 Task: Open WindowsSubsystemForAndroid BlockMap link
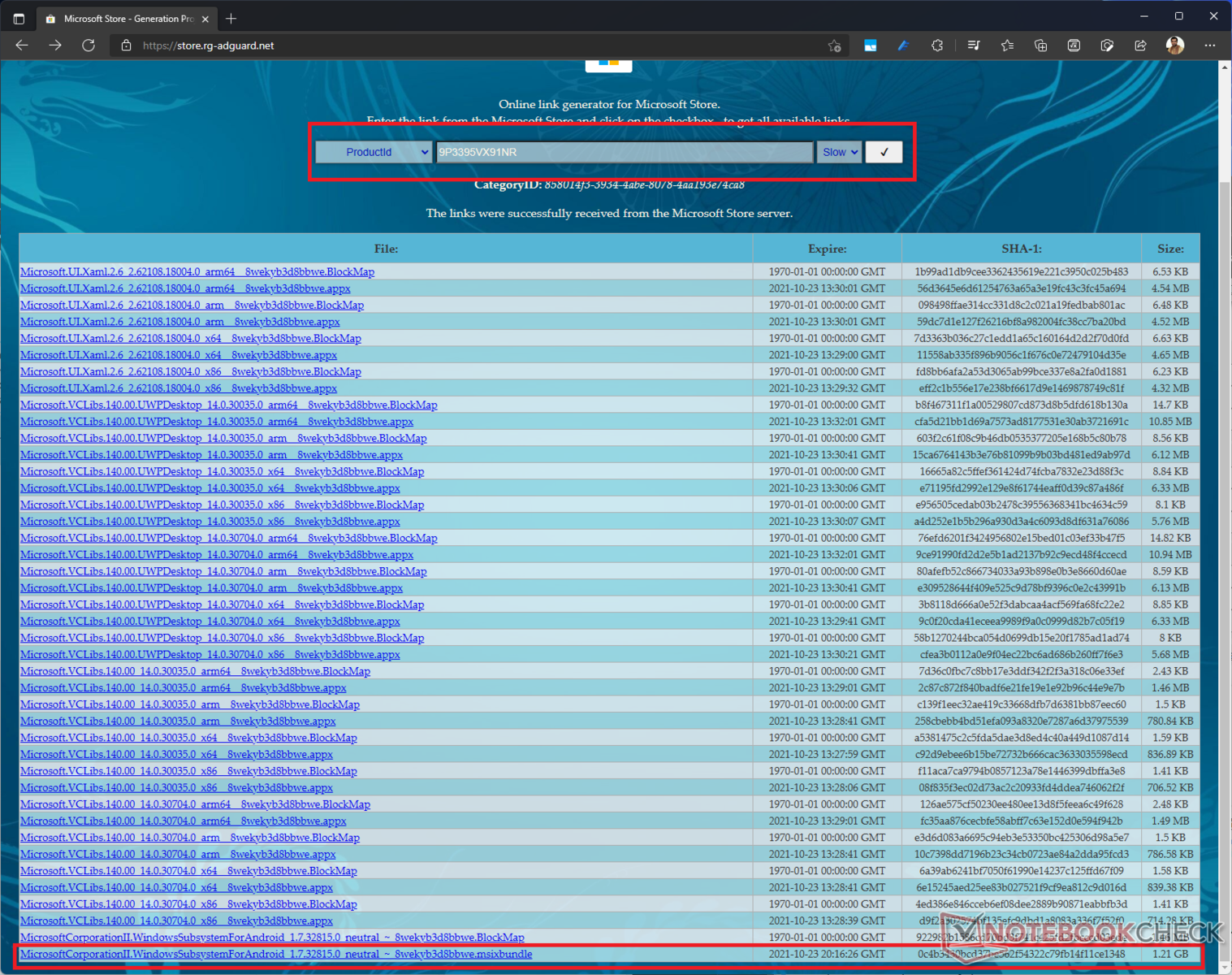[x=272, y=938]
